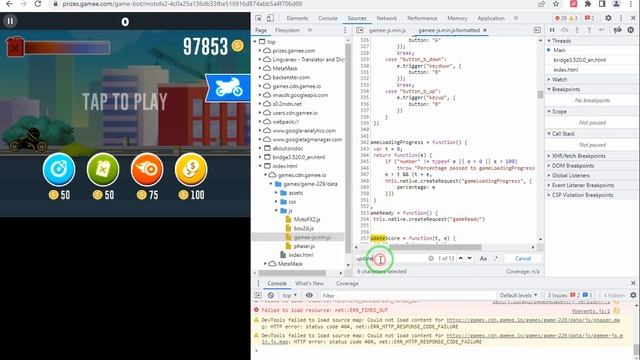Switch to the Application tab
Viewport: 640px width, 360px height.
491,18
